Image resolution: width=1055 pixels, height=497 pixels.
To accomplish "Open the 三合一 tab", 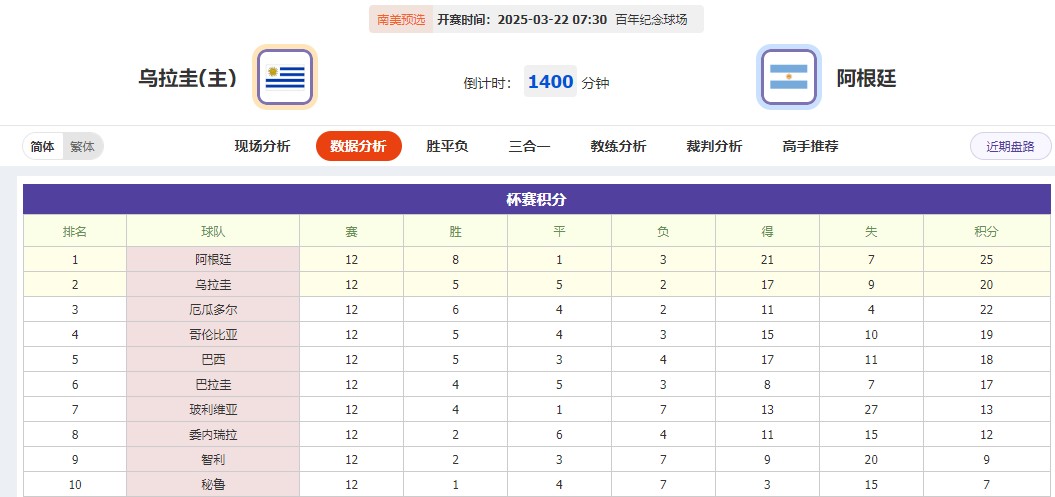I will pyautogui.click(x=529, y=146).
